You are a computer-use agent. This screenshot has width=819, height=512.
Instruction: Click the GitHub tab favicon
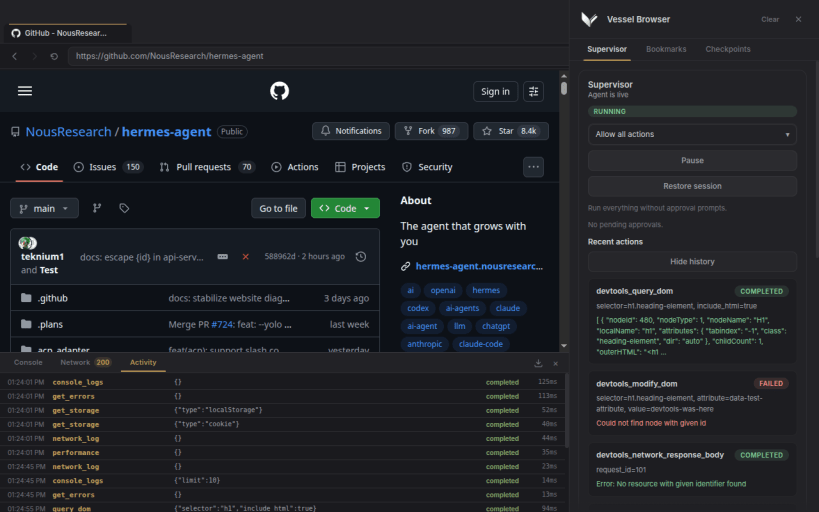pyautogui.click(x=16, y=33)
